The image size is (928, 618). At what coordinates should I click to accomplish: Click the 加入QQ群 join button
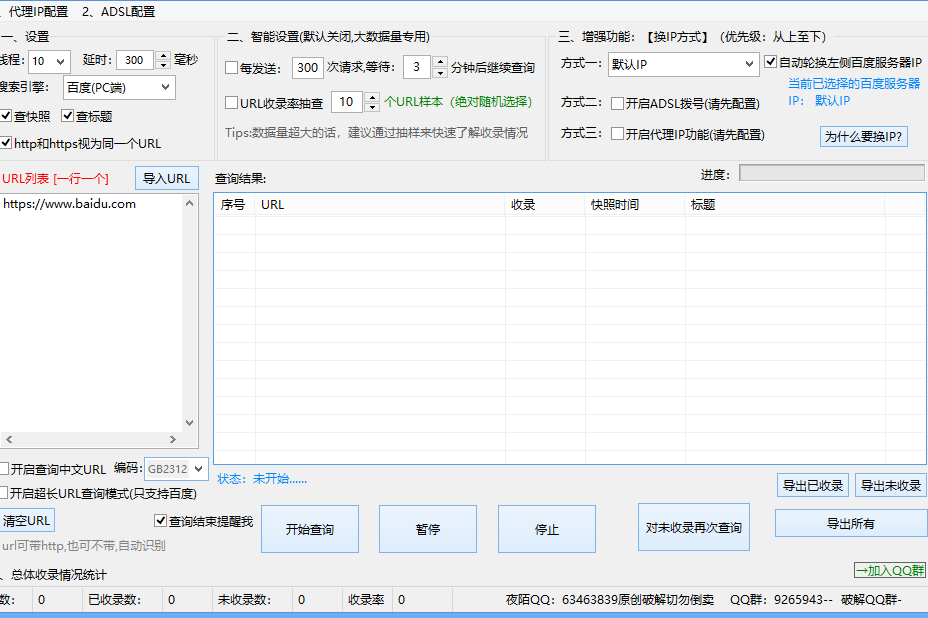[888, 570]
